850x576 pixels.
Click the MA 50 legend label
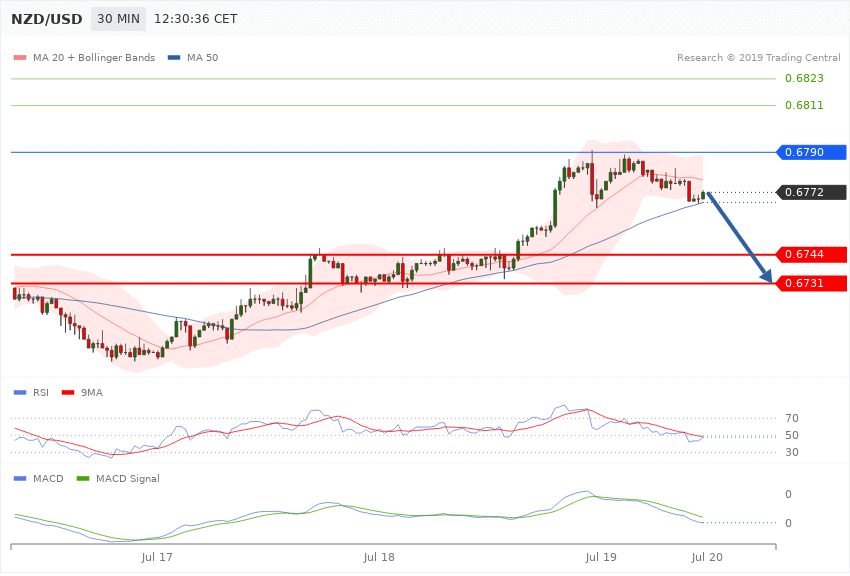tap(203, 57)
